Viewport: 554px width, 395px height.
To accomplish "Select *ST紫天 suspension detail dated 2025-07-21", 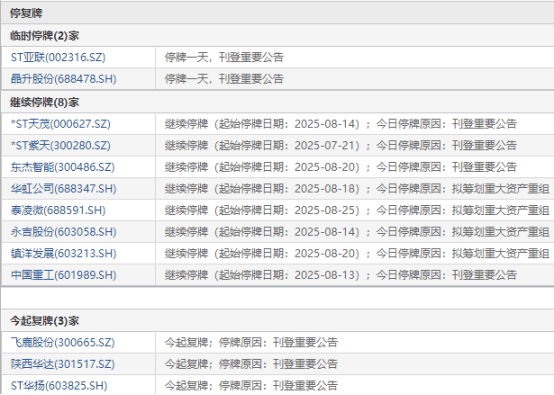I will pyautogui.click(x=341, y=146).
